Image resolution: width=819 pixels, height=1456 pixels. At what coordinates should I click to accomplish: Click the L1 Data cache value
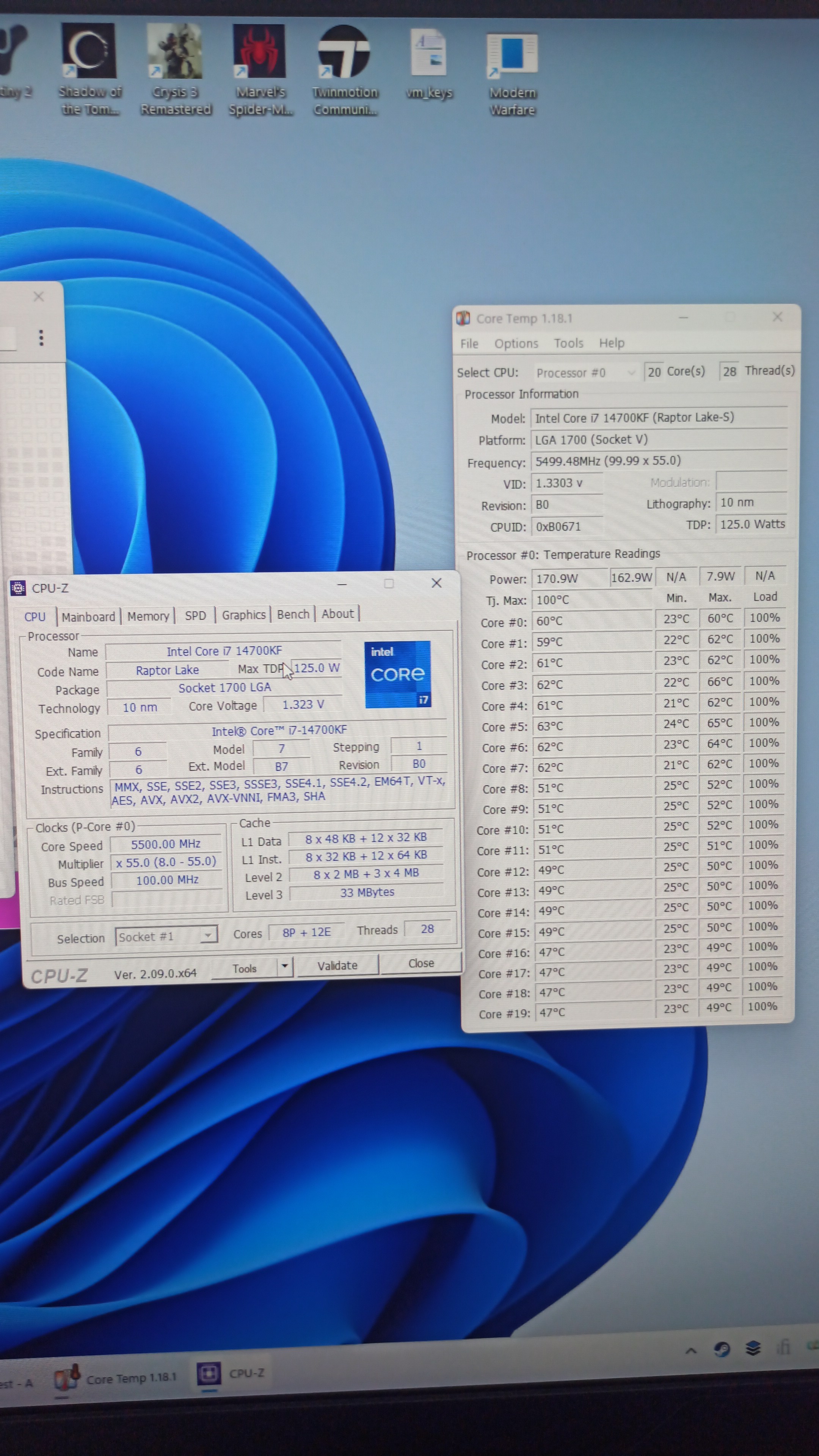pyautogui.click(x=366, y=838)
